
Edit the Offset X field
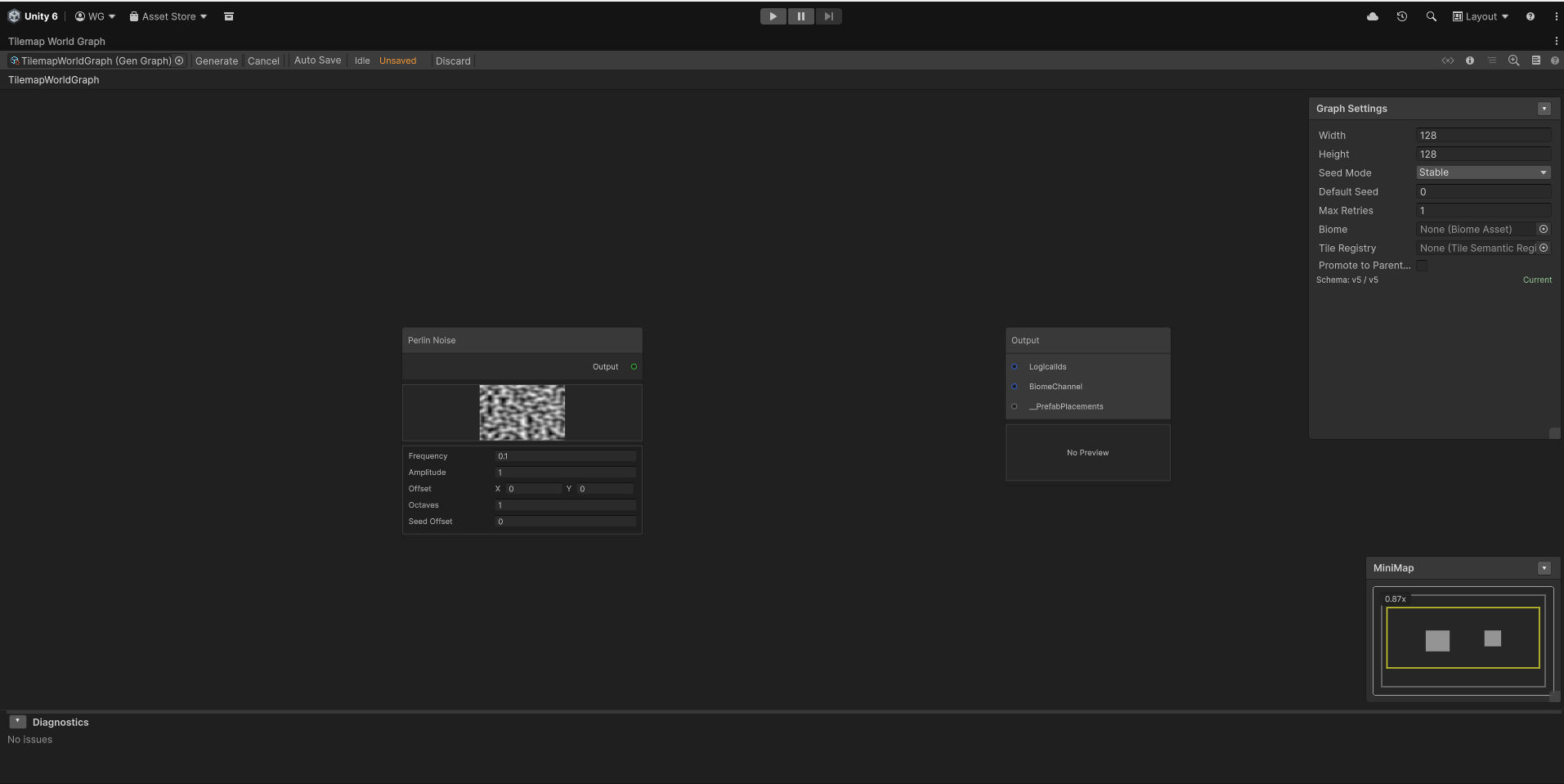click(x=534, y=489)
